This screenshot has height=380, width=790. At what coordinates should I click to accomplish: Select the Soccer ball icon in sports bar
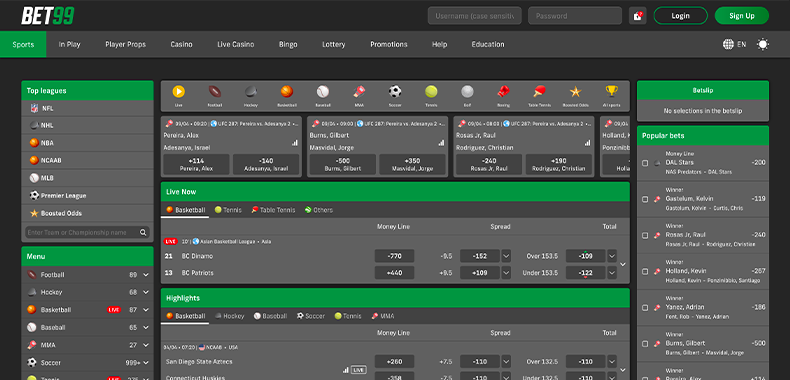click(395, 92)
